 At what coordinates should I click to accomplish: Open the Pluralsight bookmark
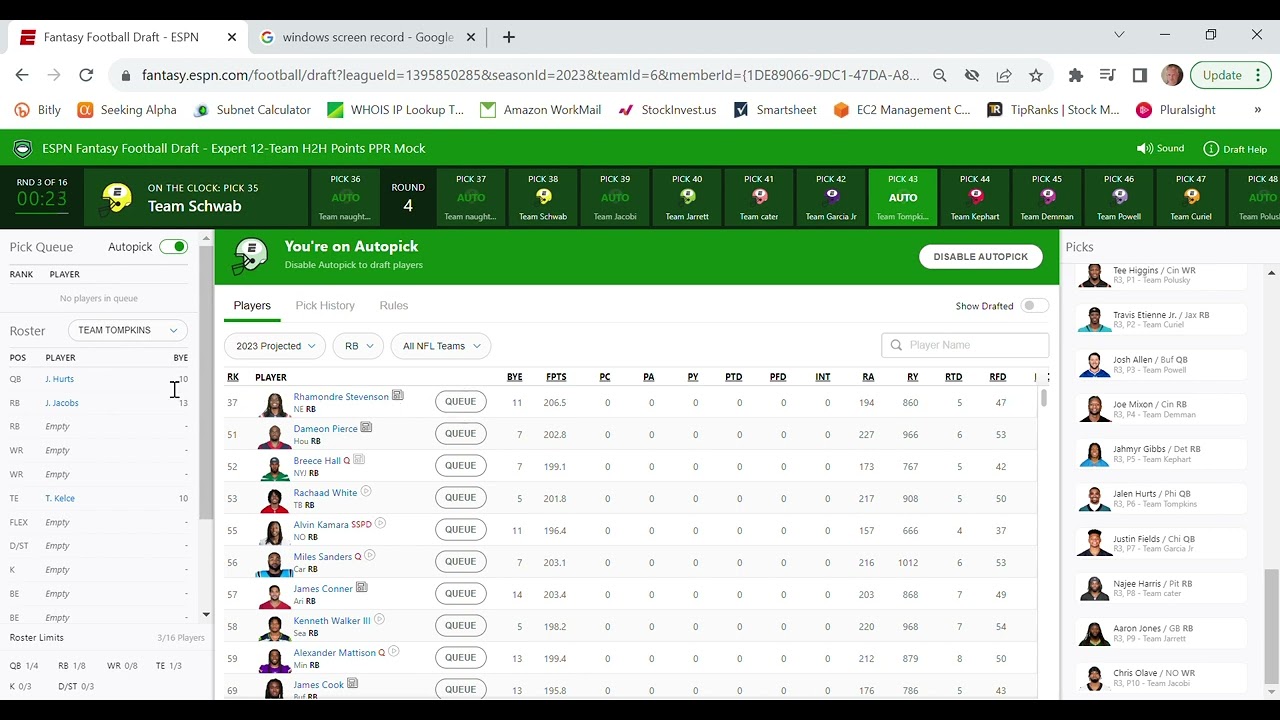(x=1176, y=110)
